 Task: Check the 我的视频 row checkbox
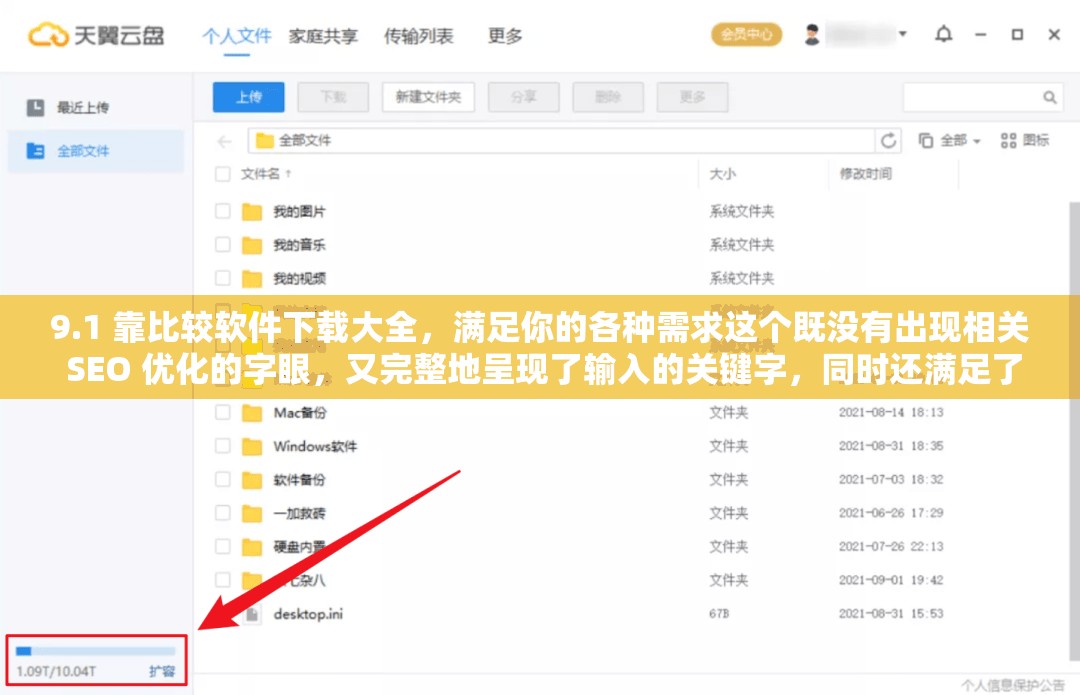(222, 278)
